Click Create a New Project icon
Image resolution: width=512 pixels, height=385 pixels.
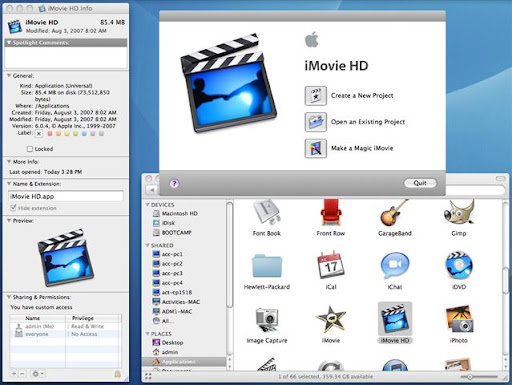(x=315, y=96)
